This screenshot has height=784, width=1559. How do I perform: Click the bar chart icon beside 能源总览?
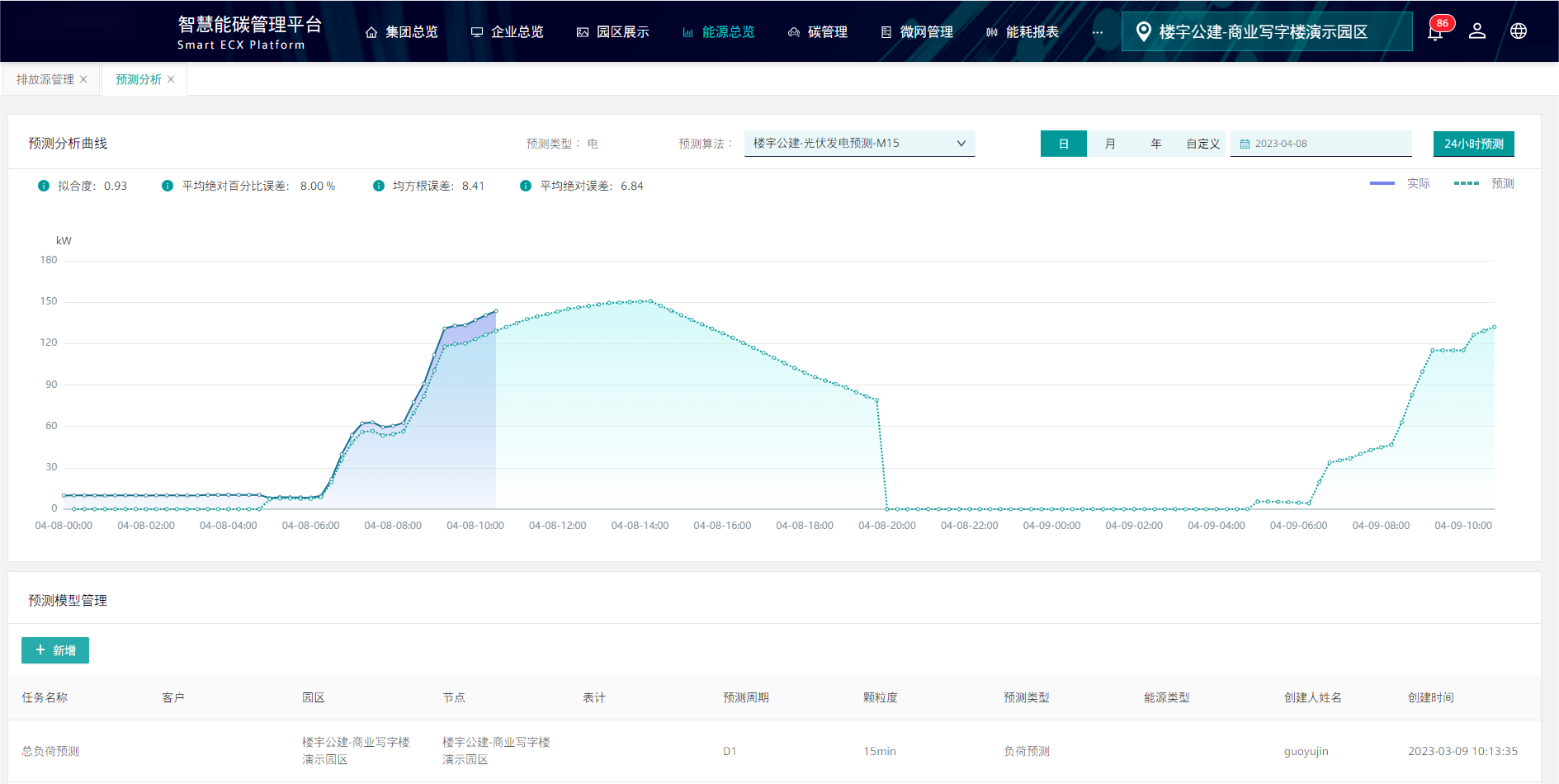688,32
